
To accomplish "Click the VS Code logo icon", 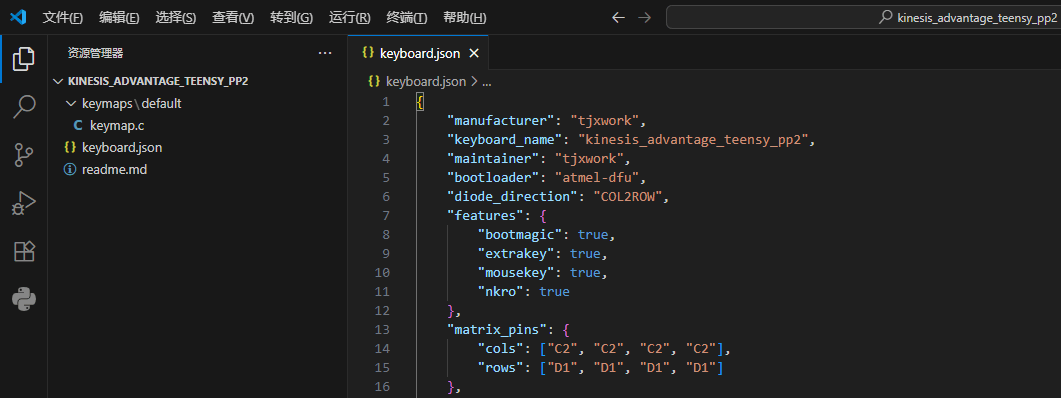I will tap(18, 18).
